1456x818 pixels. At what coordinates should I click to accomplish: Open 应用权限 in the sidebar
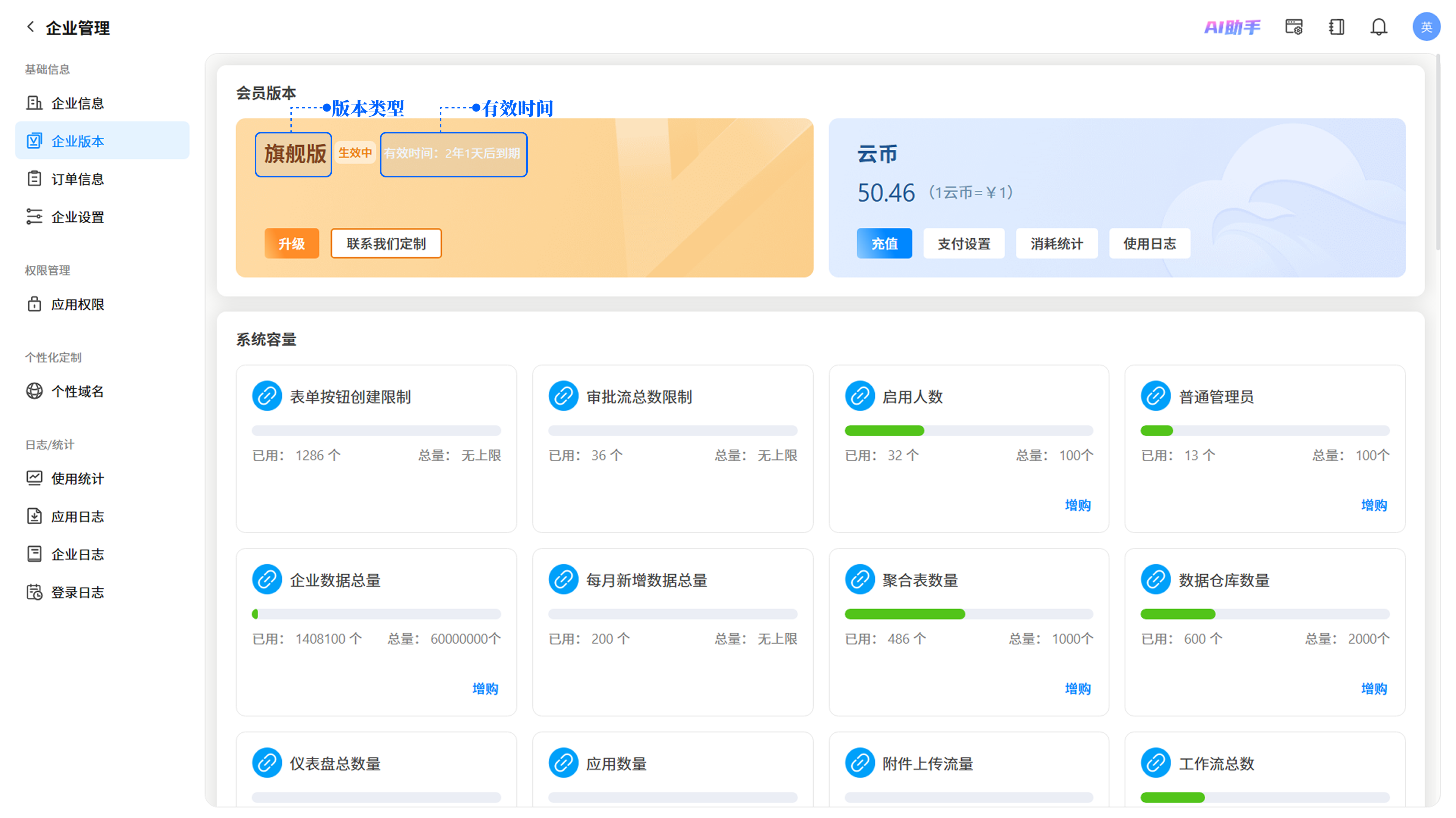102,304
